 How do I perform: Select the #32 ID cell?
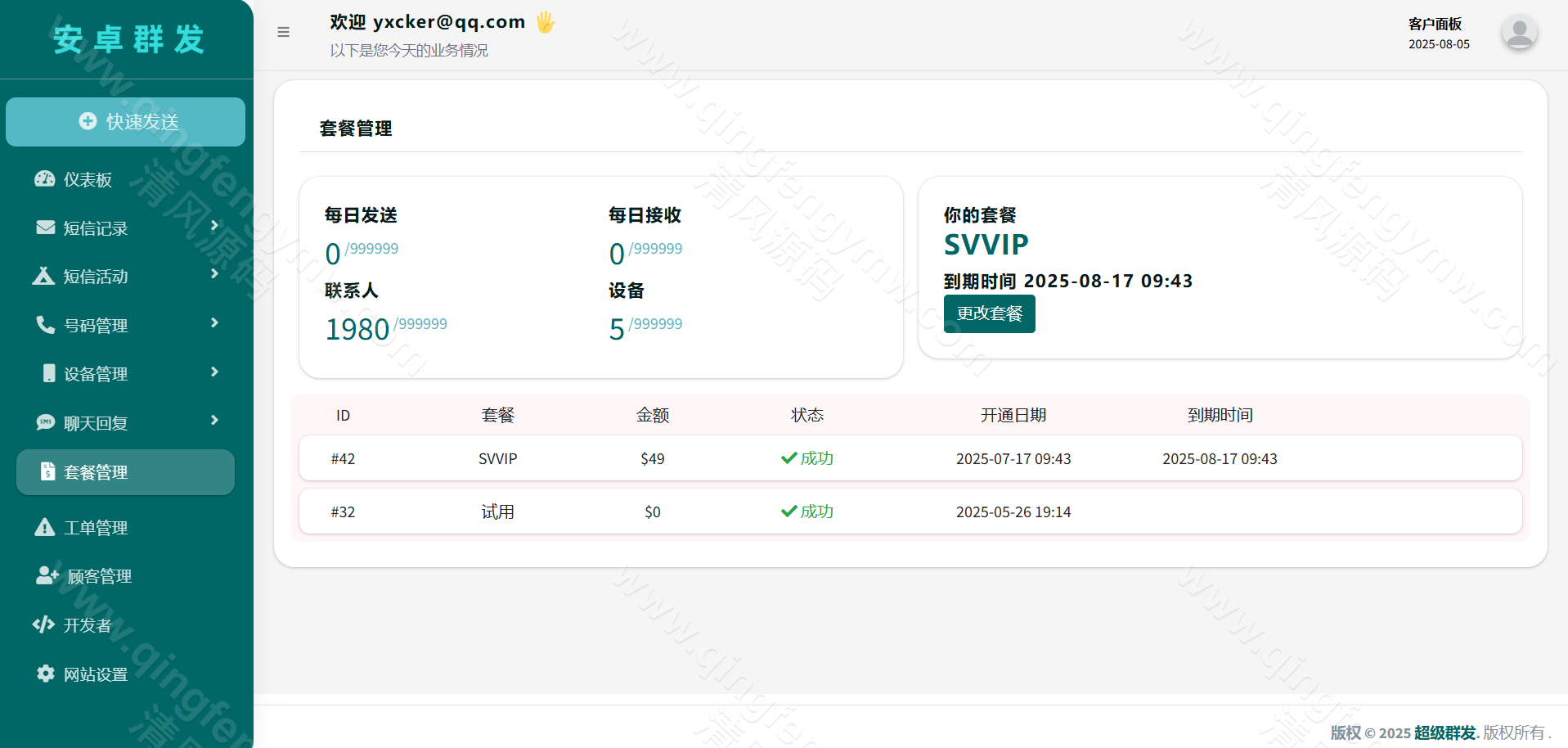click(343, 511)
